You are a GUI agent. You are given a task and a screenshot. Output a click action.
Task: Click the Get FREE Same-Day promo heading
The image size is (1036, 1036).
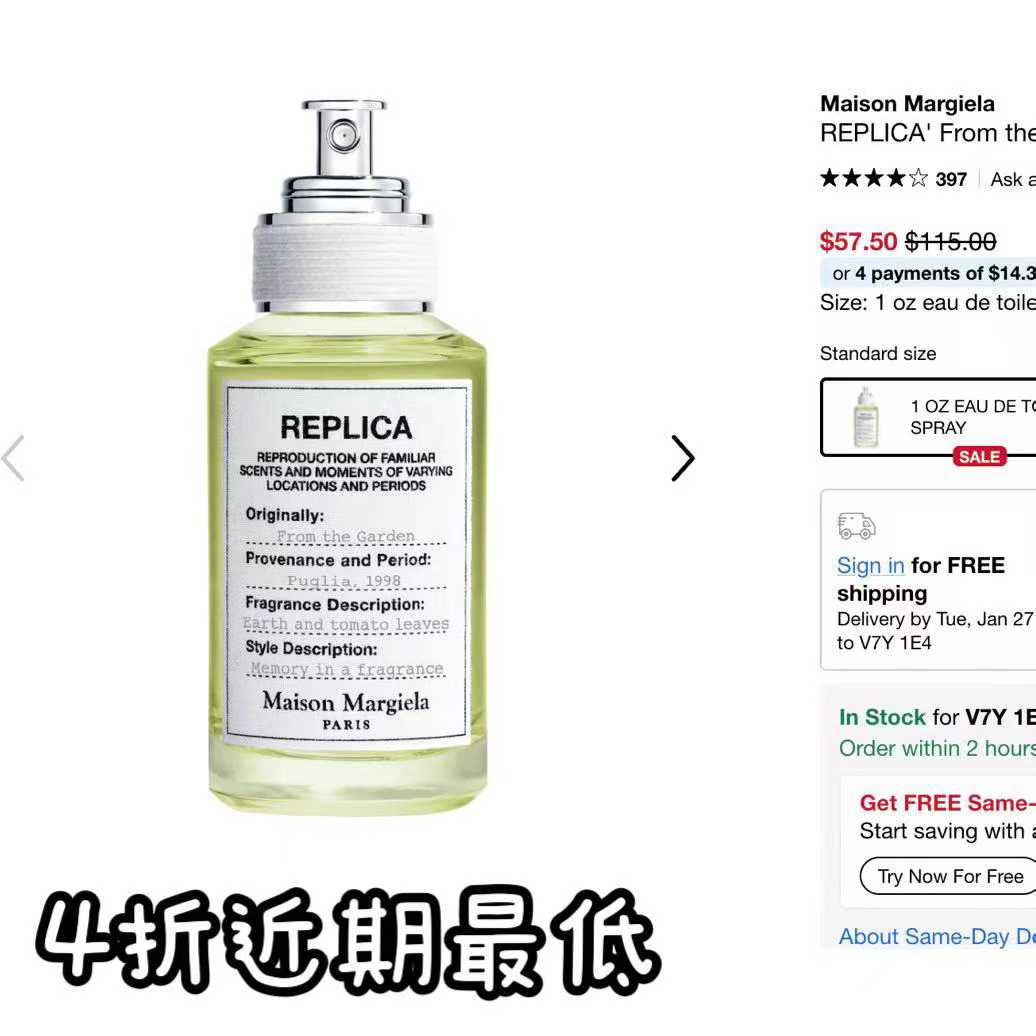click(947, 803)
